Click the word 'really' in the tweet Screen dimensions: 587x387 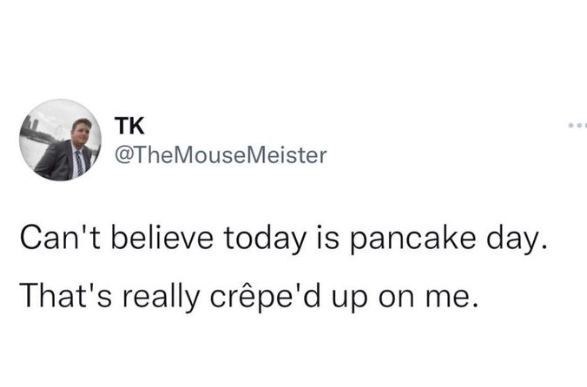coord(161,296)
